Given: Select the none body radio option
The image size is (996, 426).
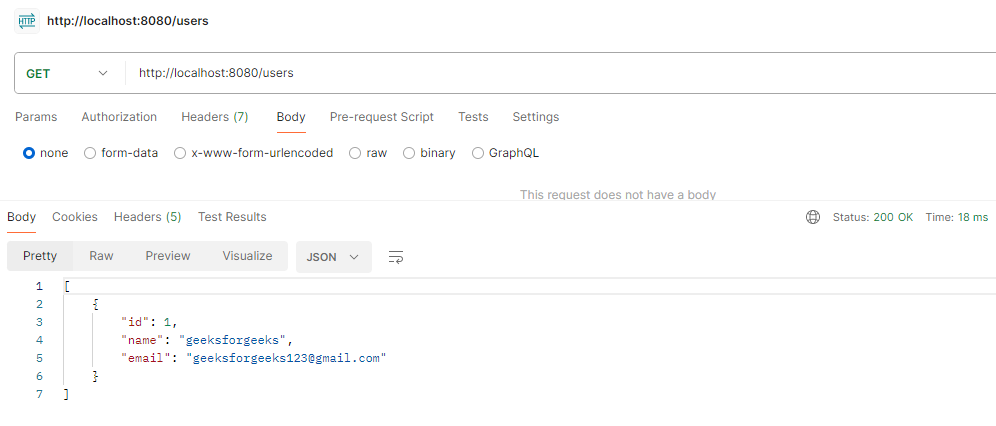Looking at the screenshot, I should [x=29, y=153].
